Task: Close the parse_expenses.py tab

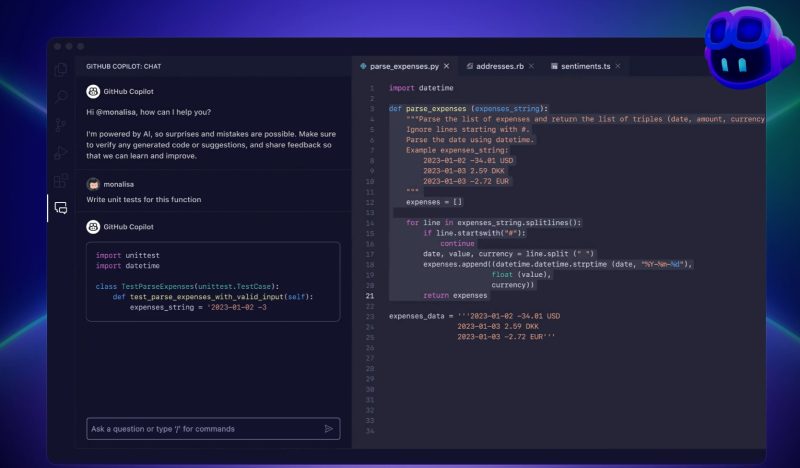Action: [x=446, y=66]
